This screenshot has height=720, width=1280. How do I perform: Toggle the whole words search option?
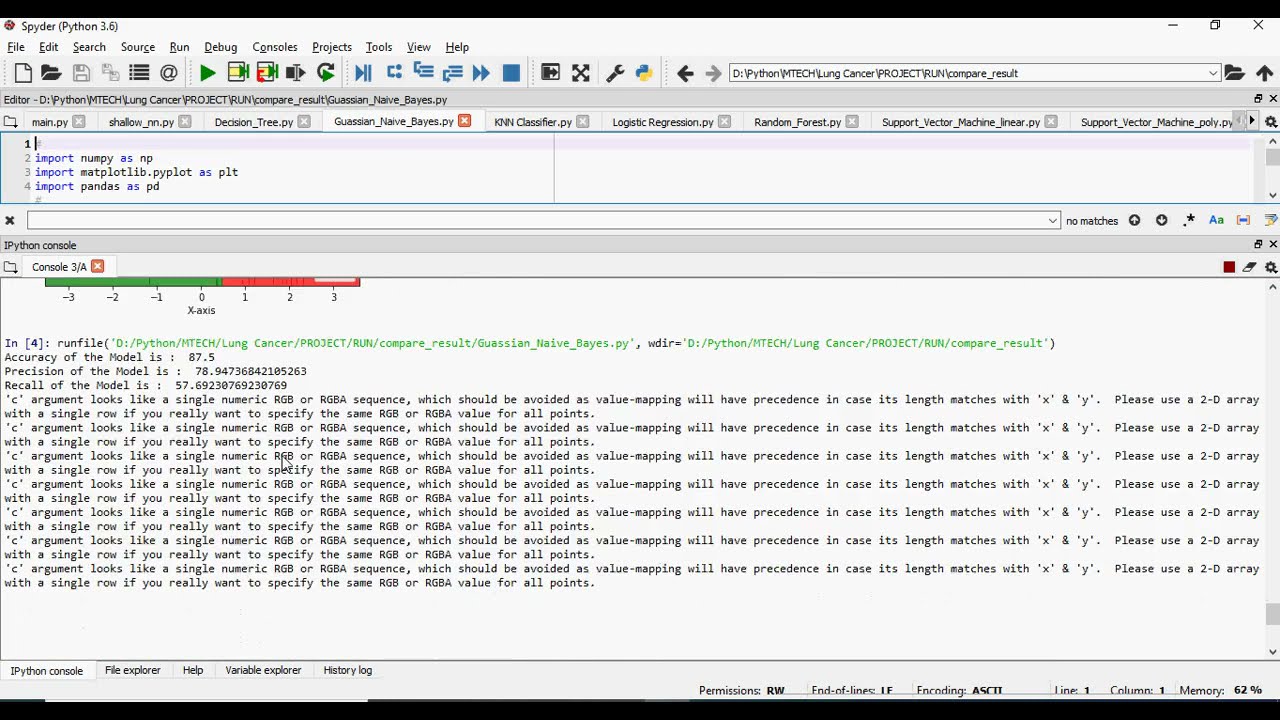(x=1243, y=220)
